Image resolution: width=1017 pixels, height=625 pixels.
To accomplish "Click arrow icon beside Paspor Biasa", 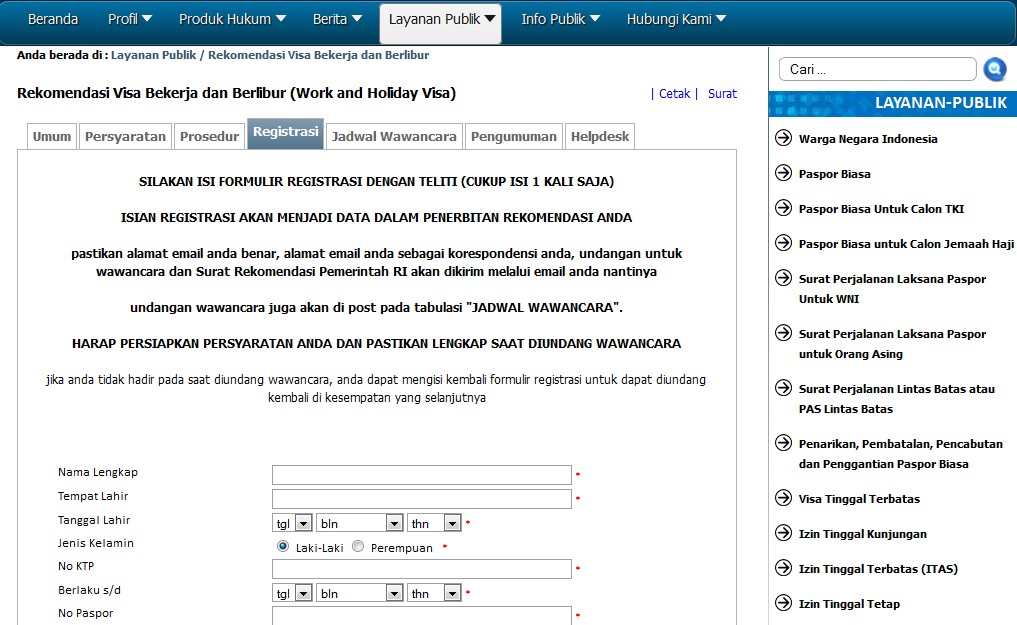I will (784, 172).
